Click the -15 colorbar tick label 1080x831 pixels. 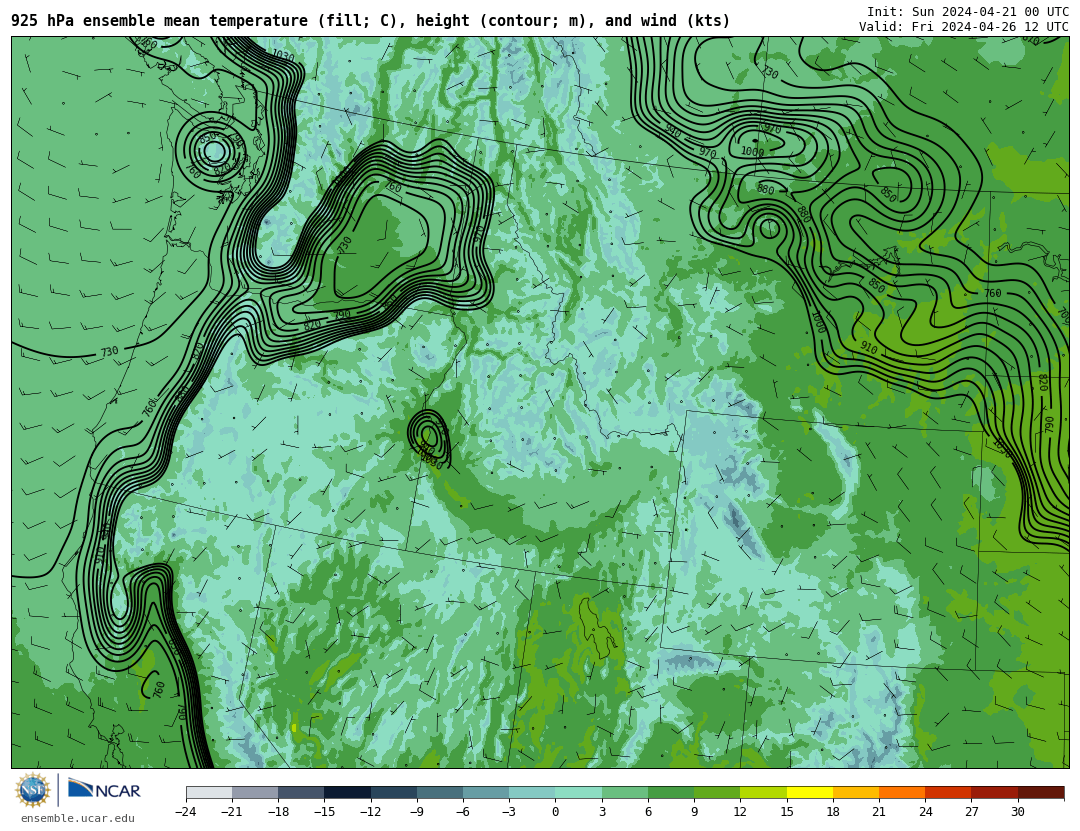[x=324, y=812]
